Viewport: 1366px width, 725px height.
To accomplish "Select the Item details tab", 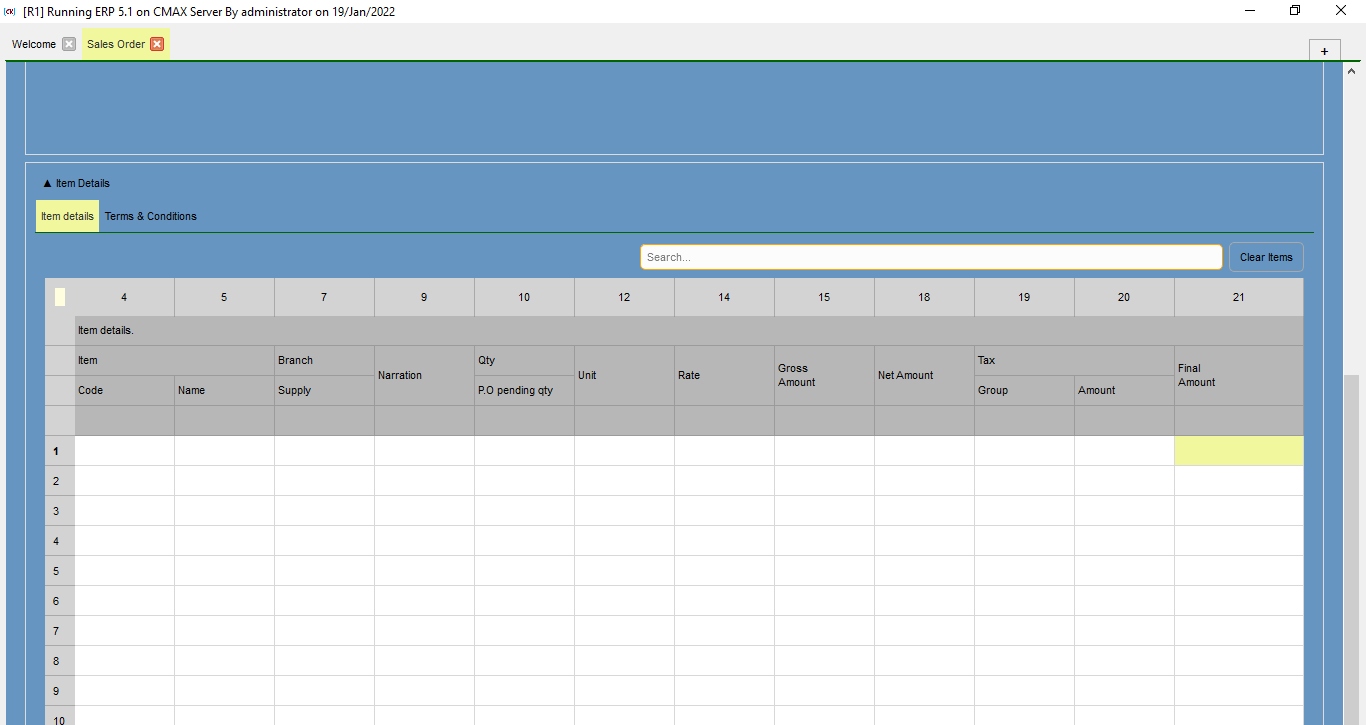I will 67,216.
